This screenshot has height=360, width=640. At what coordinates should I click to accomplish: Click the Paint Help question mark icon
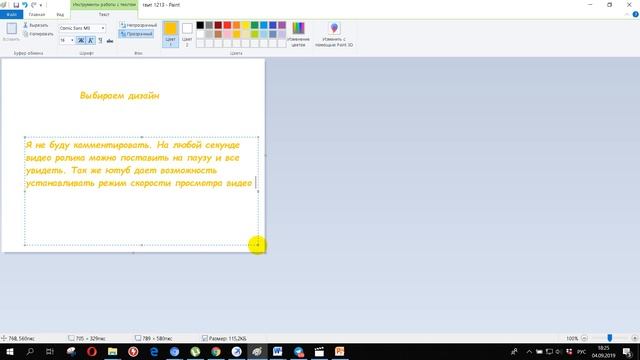tap(635, 14)
